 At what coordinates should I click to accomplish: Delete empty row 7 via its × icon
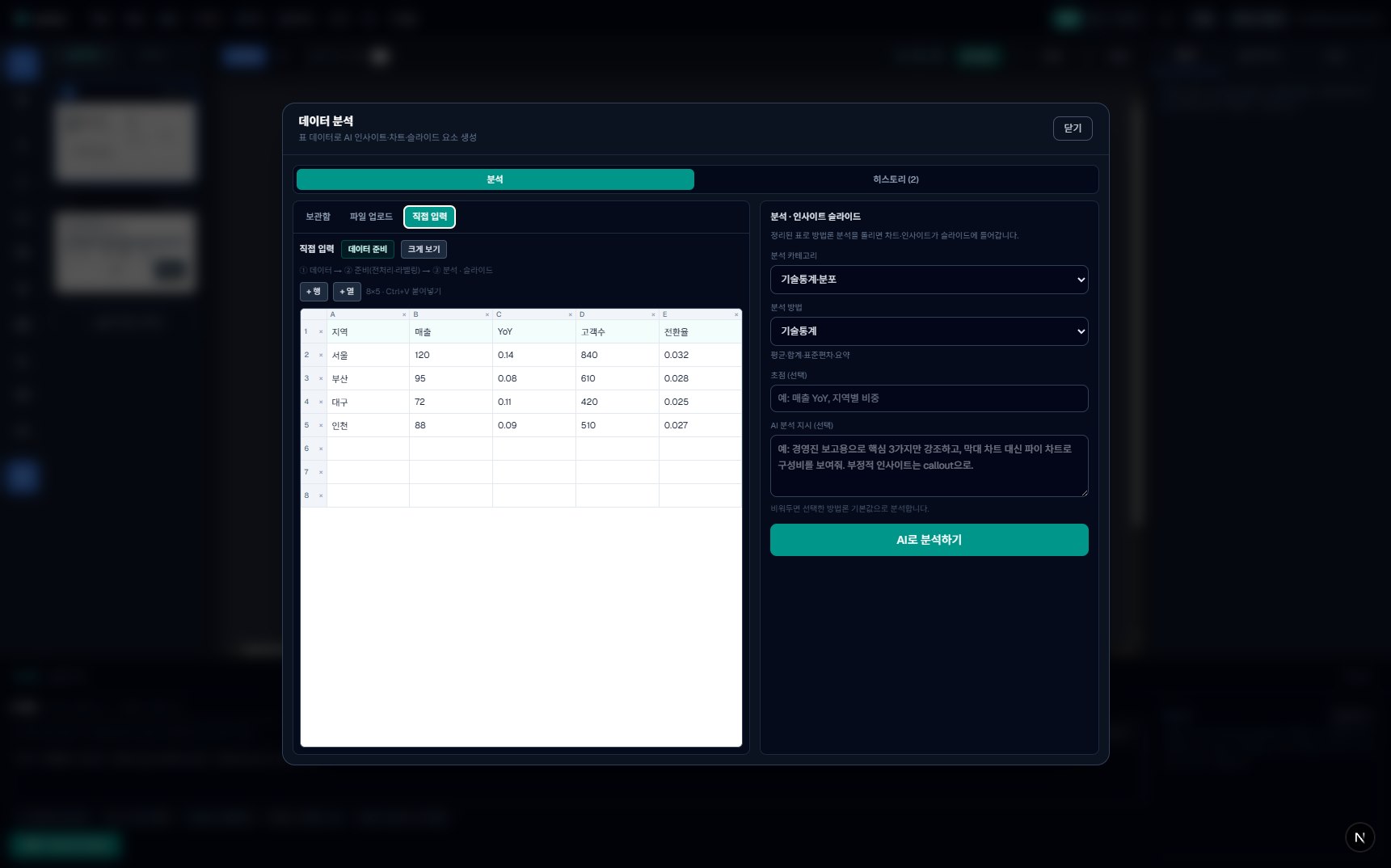321,473
